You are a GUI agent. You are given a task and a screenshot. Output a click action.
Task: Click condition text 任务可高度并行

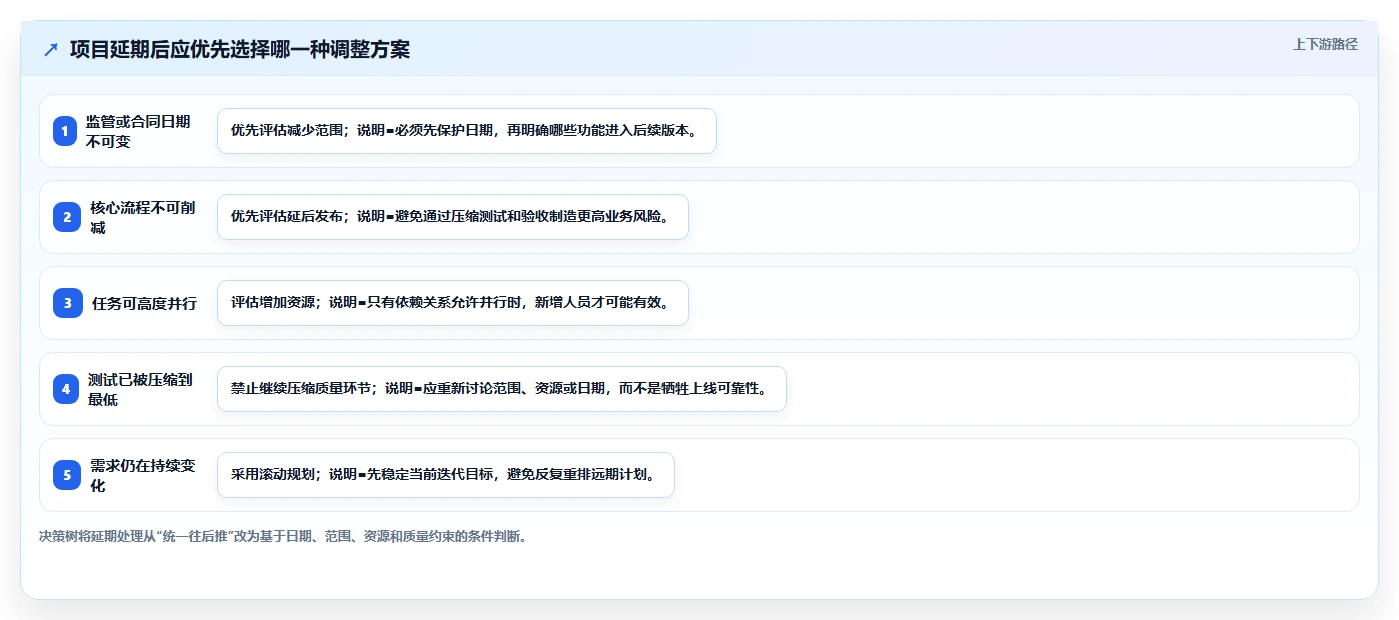(144, 303)
